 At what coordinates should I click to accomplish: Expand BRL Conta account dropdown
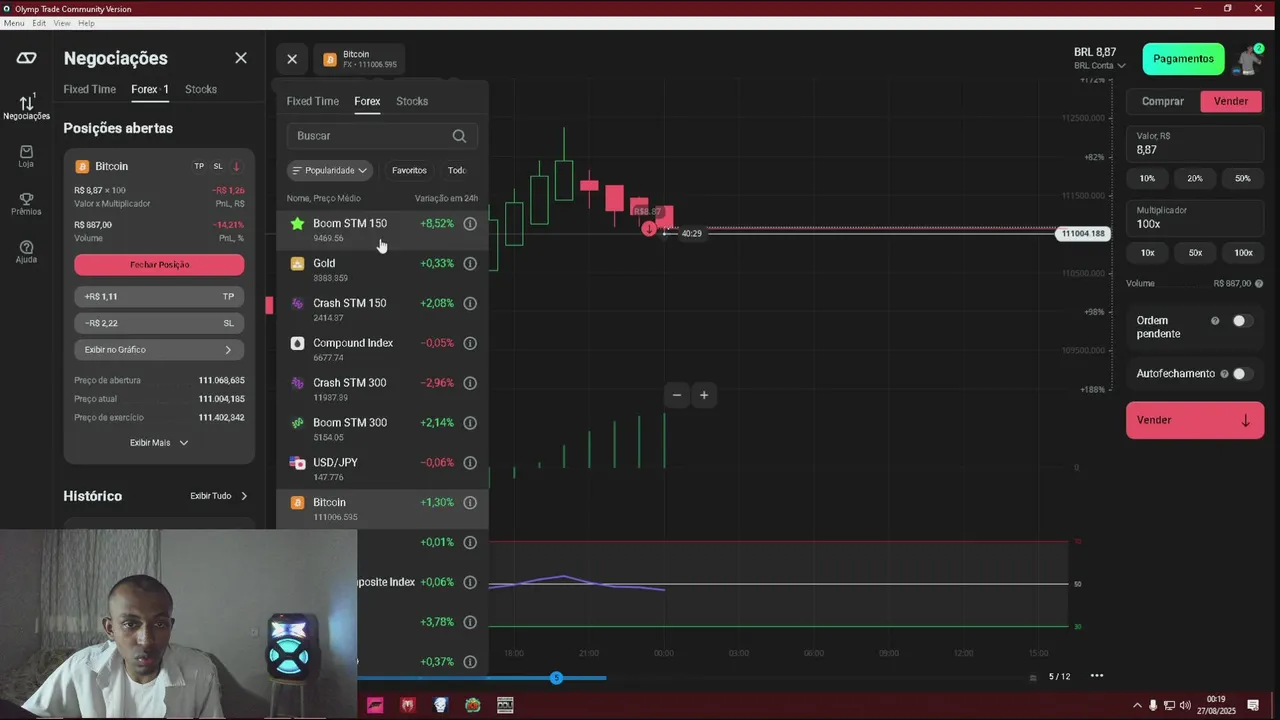pos(1100,66)
